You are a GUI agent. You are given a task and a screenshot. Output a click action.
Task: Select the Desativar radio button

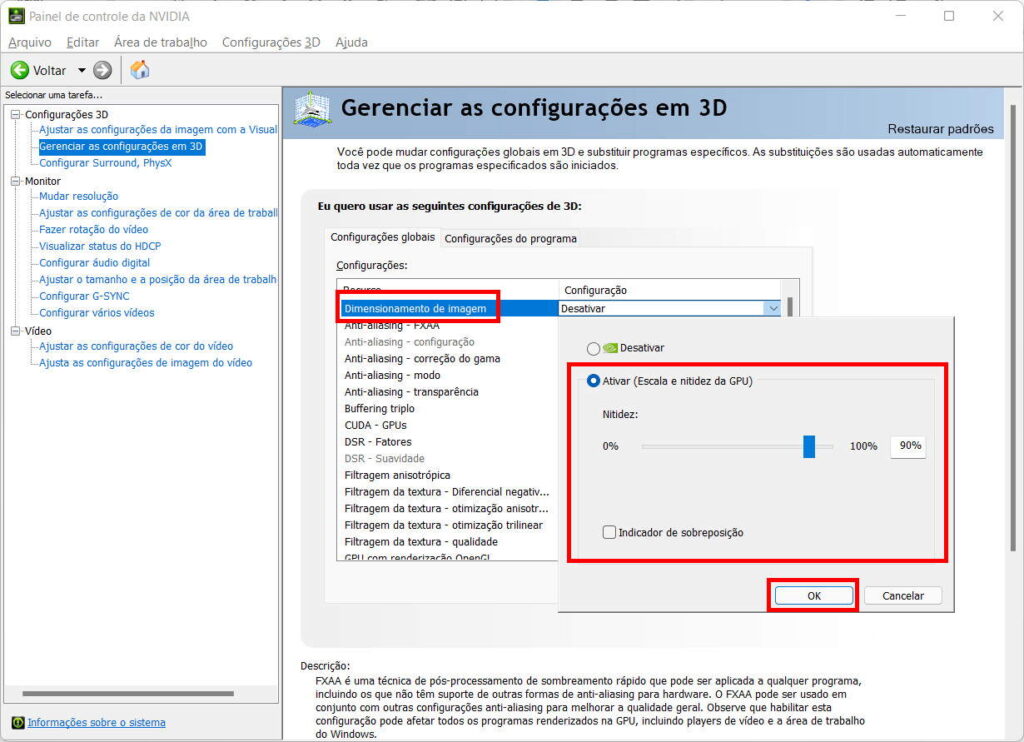[x=594, y=348]
